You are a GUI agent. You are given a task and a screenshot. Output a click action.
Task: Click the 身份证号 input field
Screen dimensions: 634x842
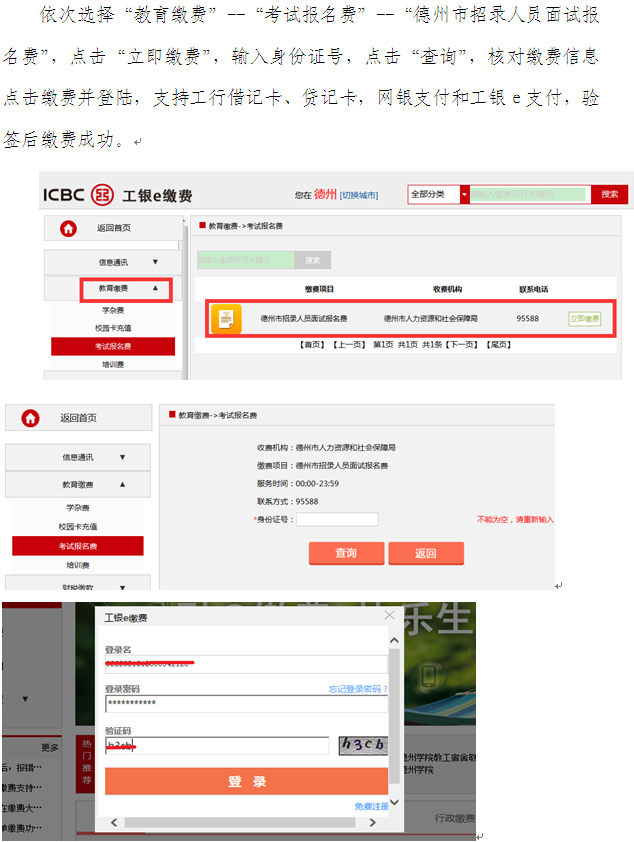tap(337, 519)
